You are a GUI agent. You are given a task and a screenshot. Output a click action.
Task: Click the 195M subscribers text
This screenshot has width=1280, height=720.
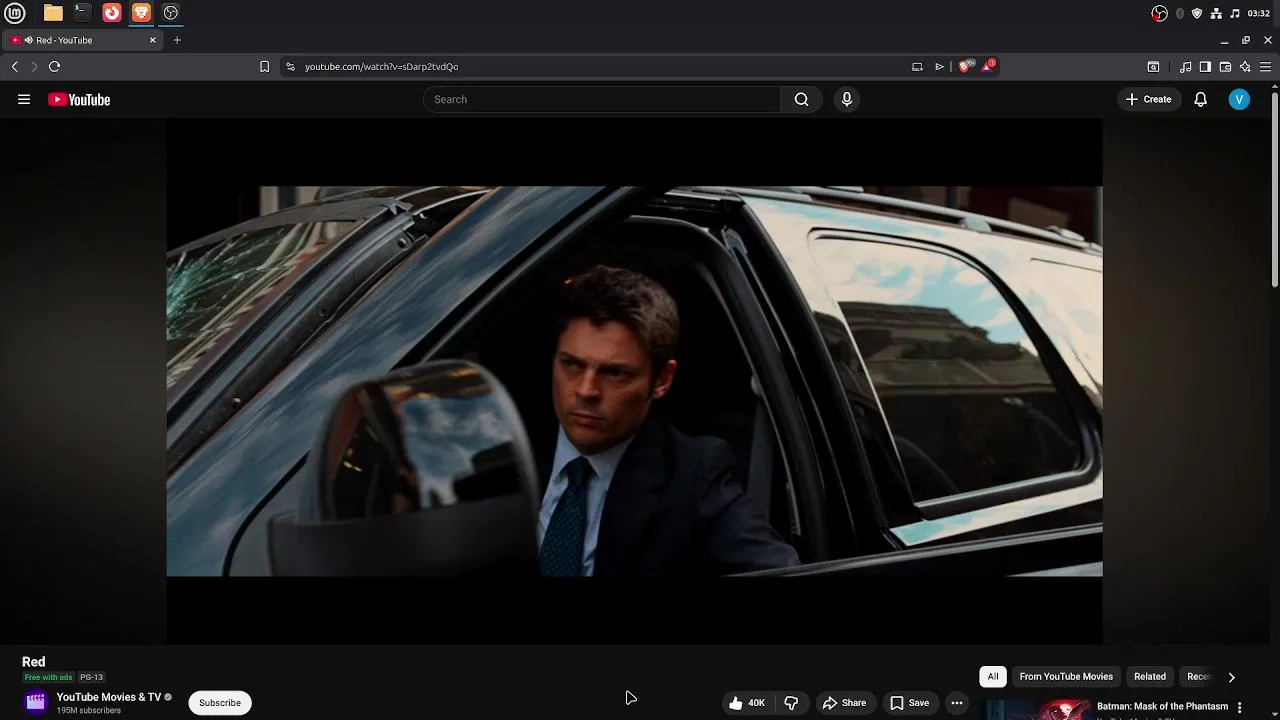pyautogui.click(x=89, y=710)
